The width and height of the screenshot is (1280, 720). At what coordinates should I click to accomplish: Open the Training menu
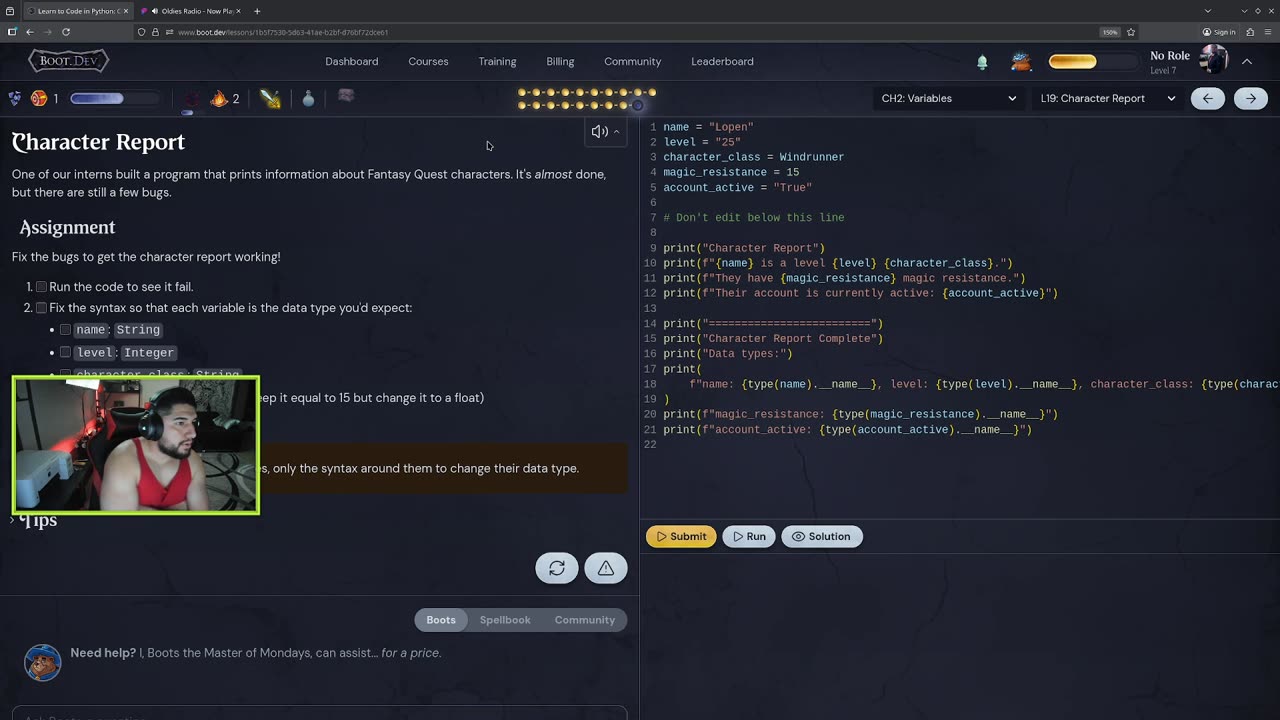[497, 61]
